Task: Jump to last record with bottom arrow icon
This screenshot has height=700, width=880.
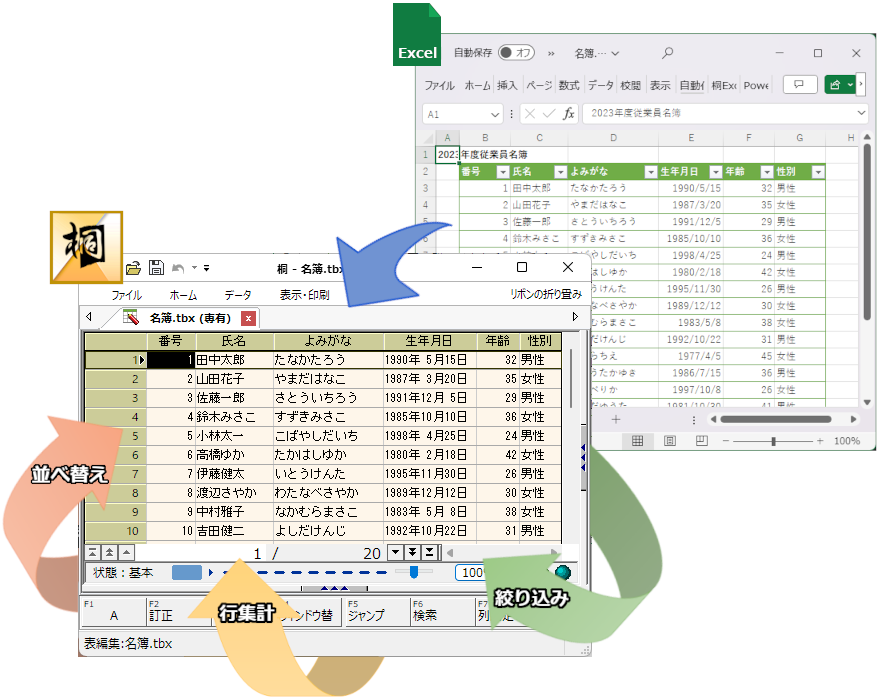Action: (x=429, y=553)
